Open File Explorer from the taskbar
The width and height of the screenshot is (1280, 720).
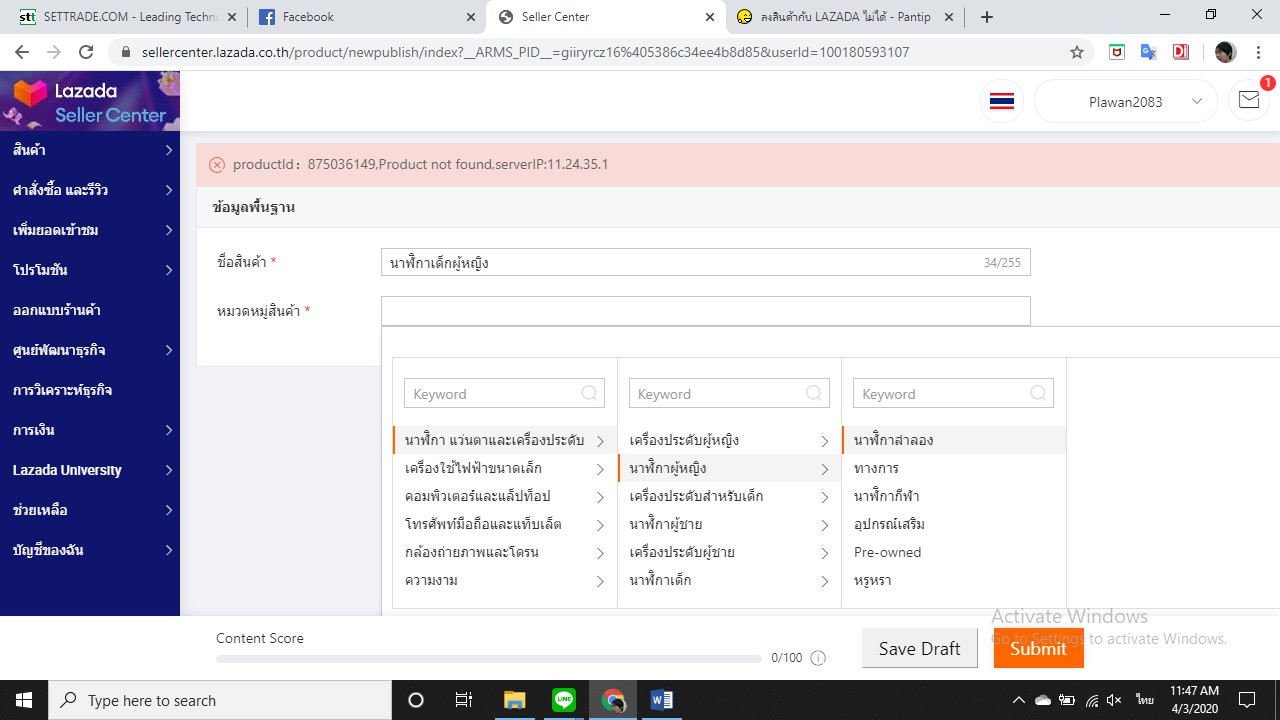[x=514, y=700]
